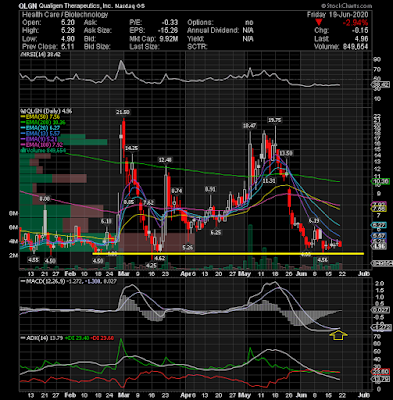Click the 19.75 peak price label
Screen dimensions: 393x400
click(x=275, y=120)
